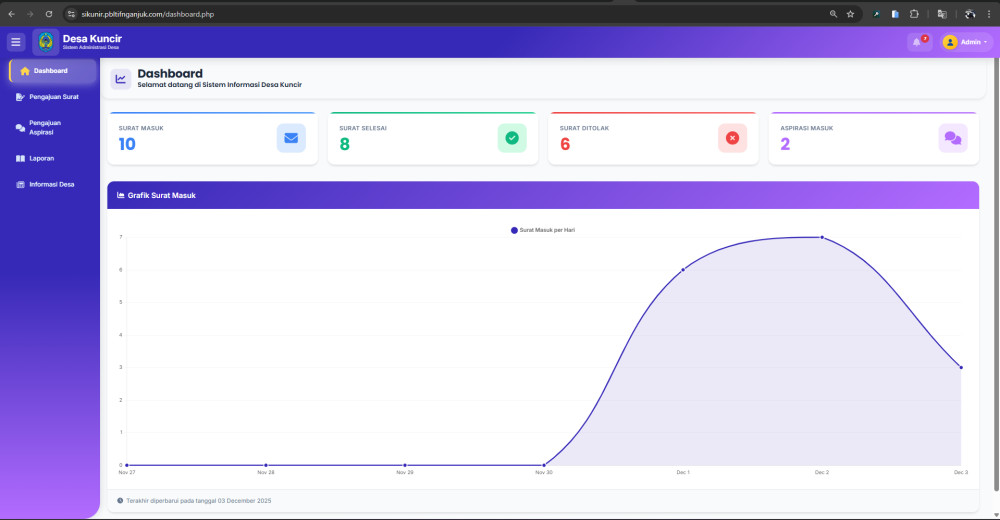Viewport: 1000px width, 520px height.
Task: Expand the Admin user dropdown
Action: tap(967, 42)
